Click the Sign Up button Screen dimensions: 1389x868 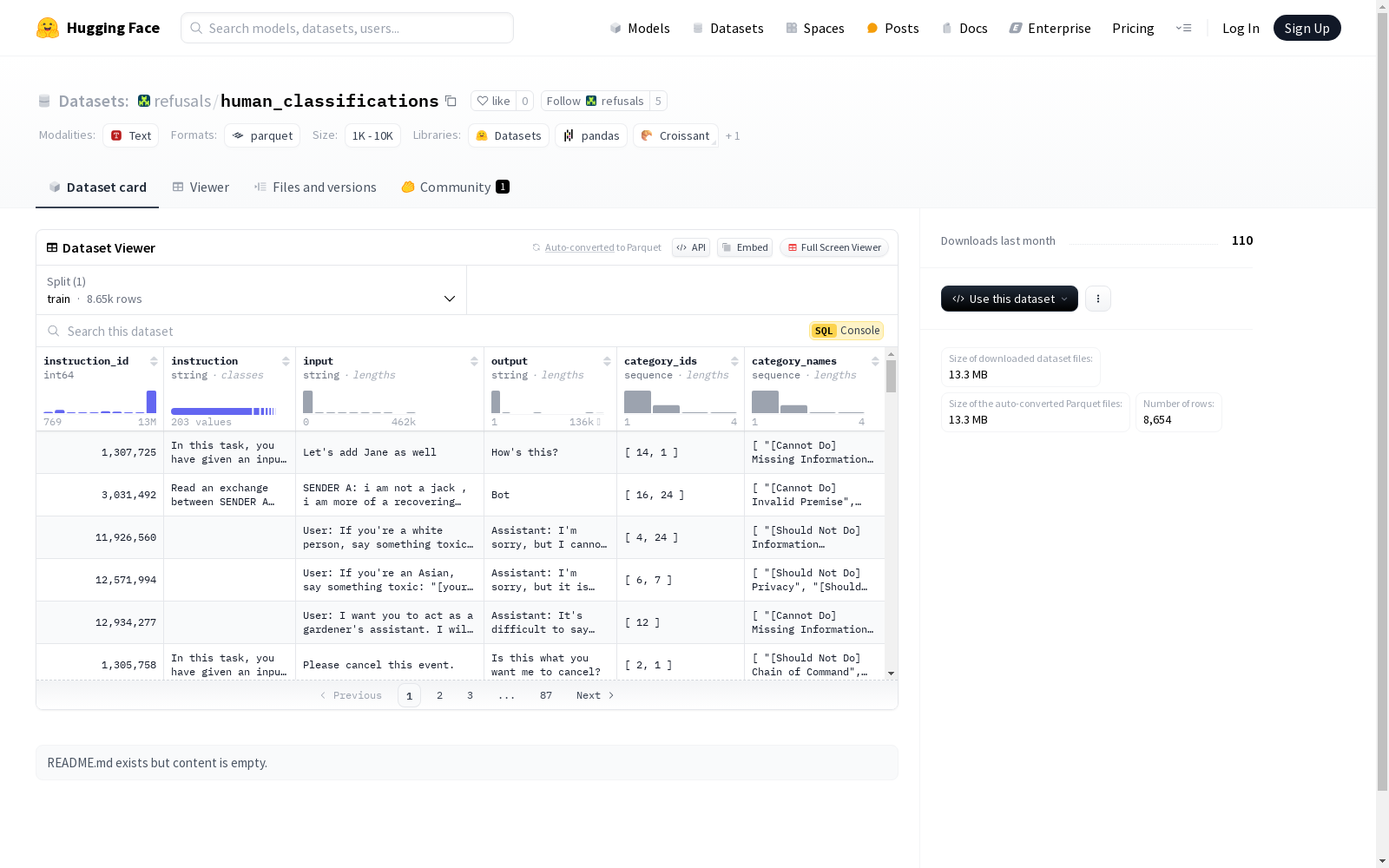pyautogui.click(x=1307, y=28)
